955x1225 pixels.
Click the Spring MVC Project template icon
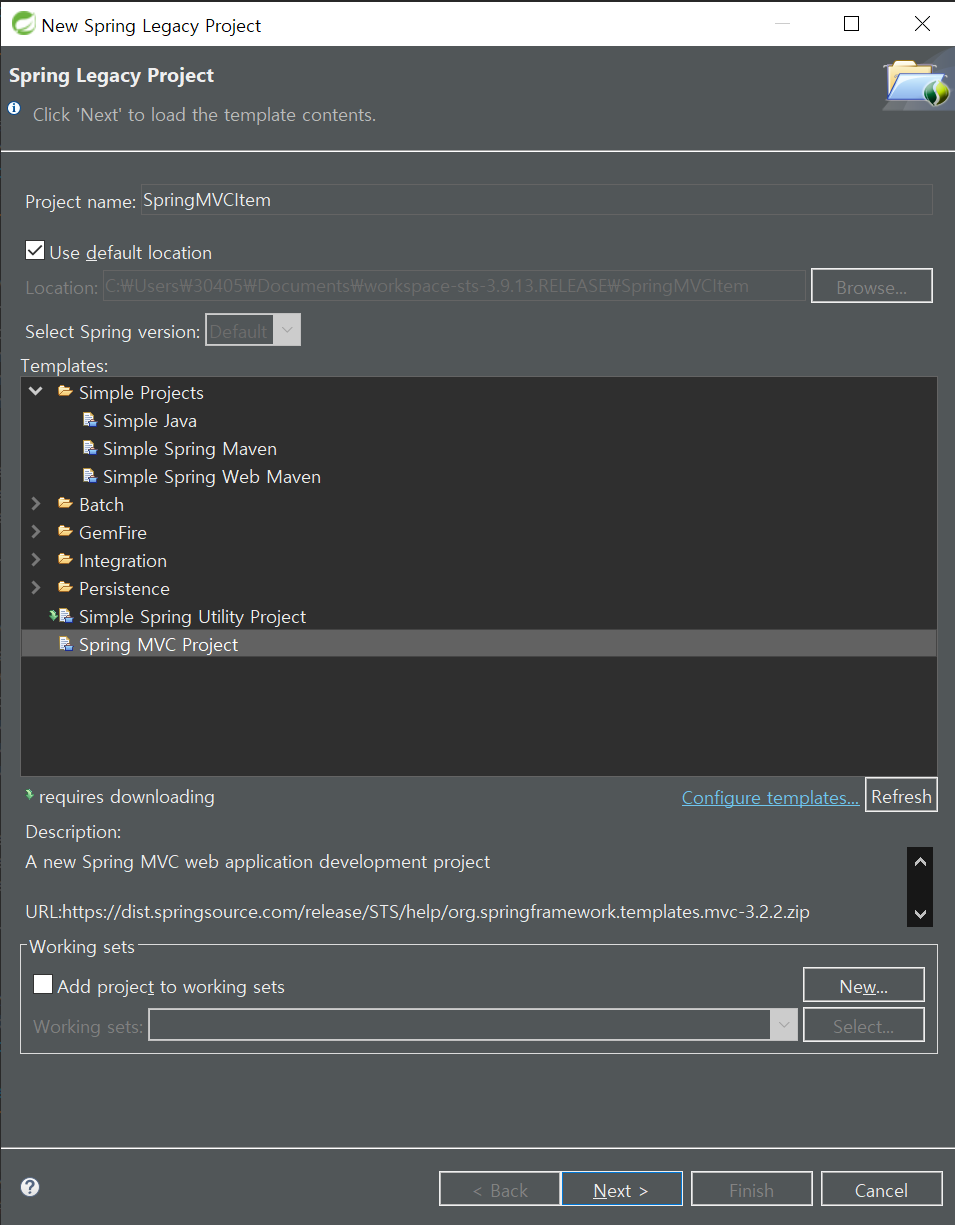click(x=66, y=644)
